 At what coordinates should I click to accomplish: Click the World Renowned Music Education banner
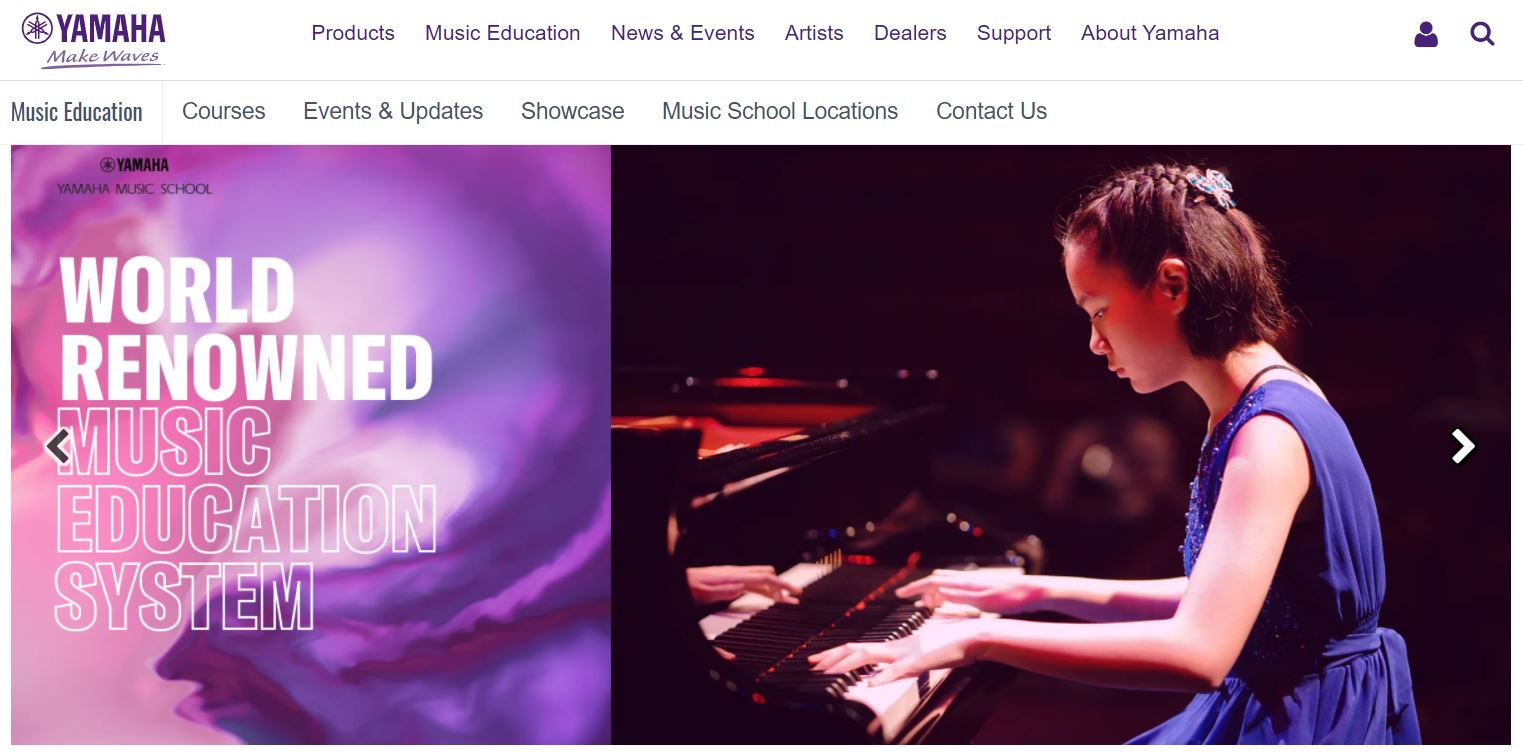pyautogui.click(x=311, y=445)
